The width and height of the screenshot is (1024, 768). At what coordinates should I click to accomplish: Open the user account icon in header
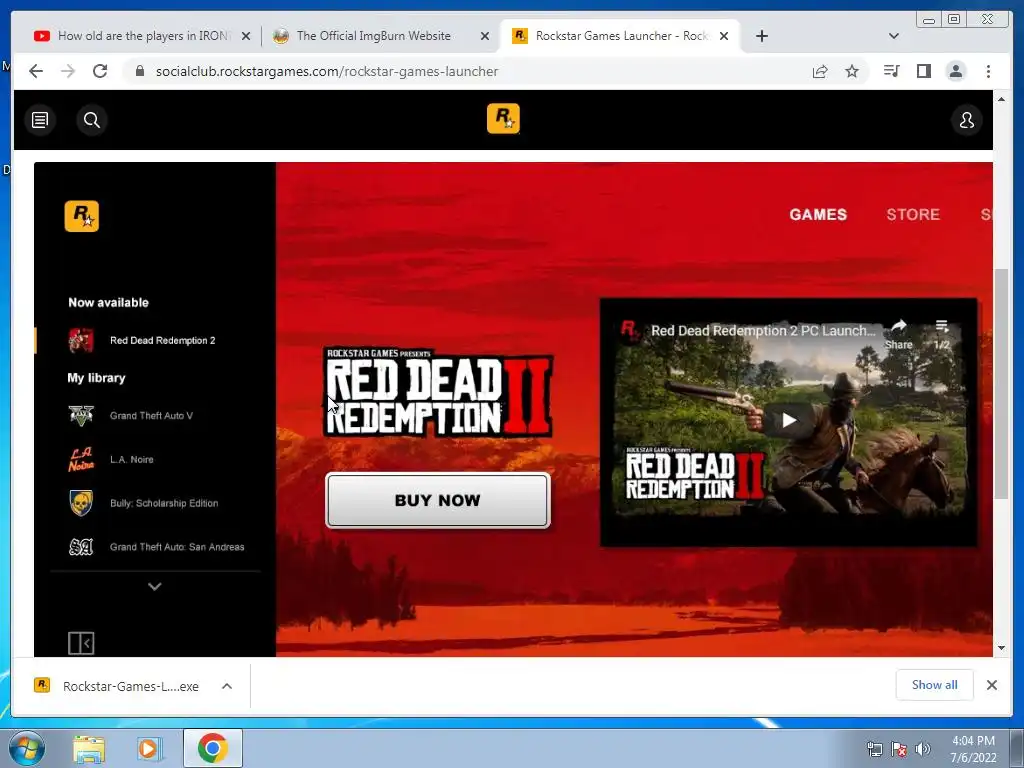click(x=967, y=120)
